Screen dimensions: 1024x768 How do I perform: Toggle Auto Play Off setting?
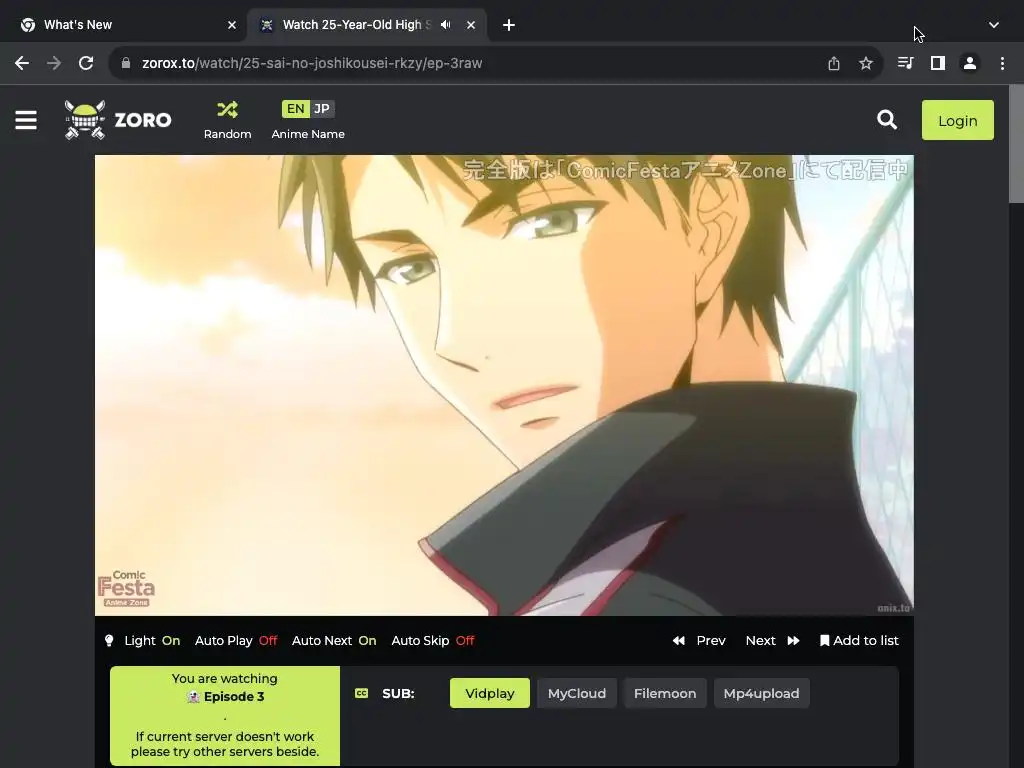pyautogui.click(x=236, y=641)
